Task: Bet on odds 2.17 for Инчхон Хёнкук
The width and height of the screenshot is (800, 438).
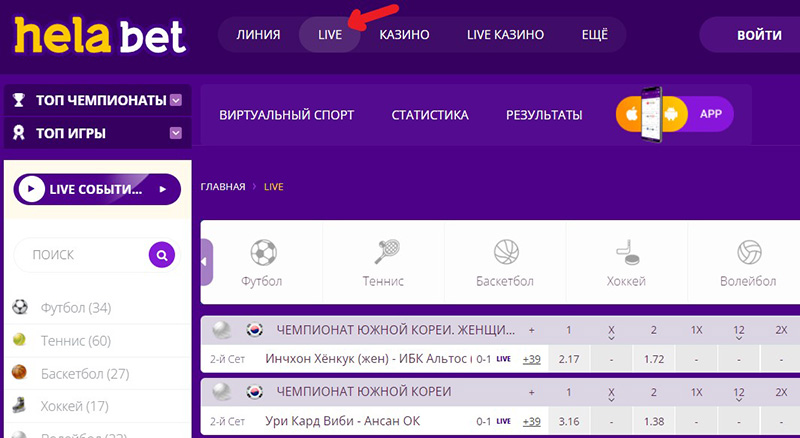Action: coord(569,359)
